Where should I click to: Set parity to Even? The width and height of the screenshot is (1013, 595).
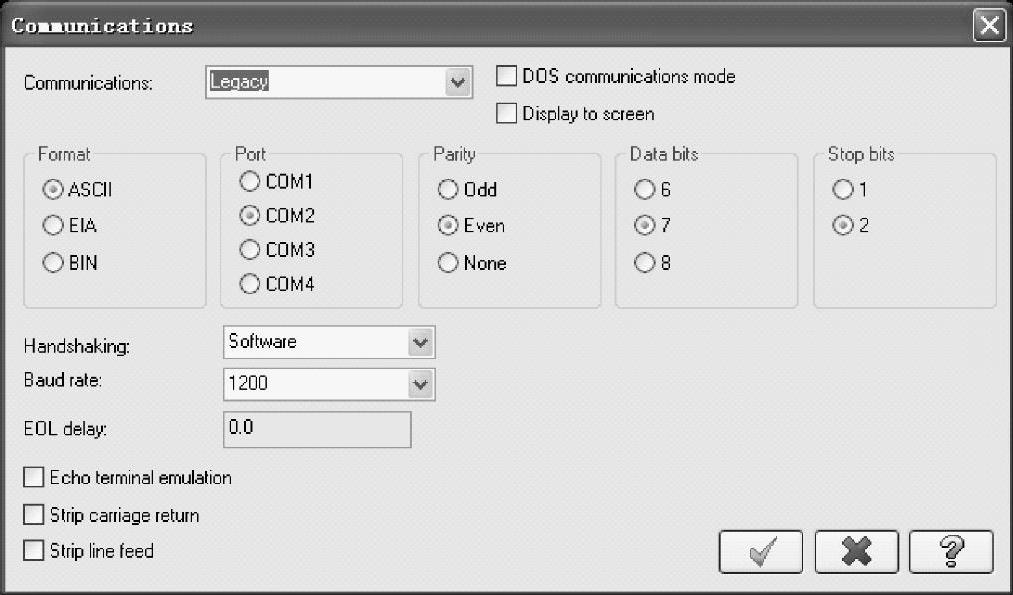pyautogui.click(x=448, y=225)
